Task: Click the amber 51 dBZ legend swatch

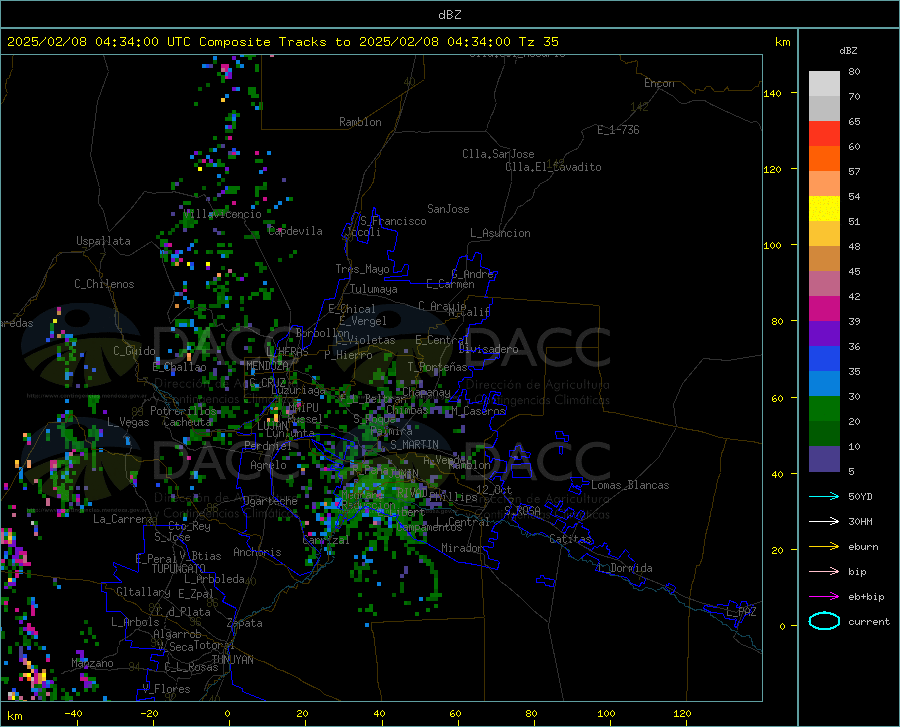Action: [824, 234]
